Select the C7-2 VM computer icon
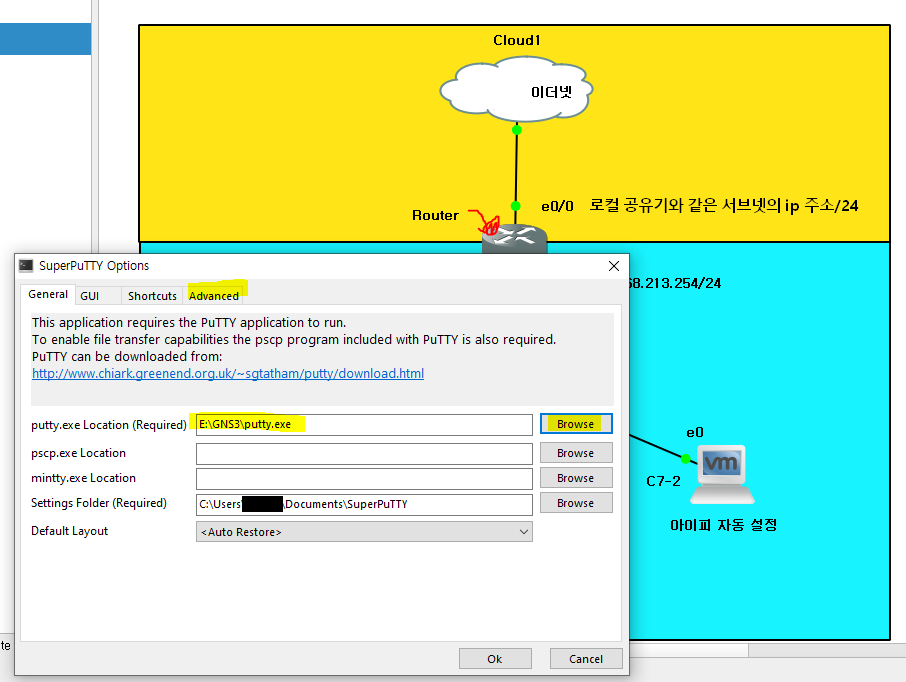Image resolution: width=906 pixels, height=682 pixels. pos(722,474)
